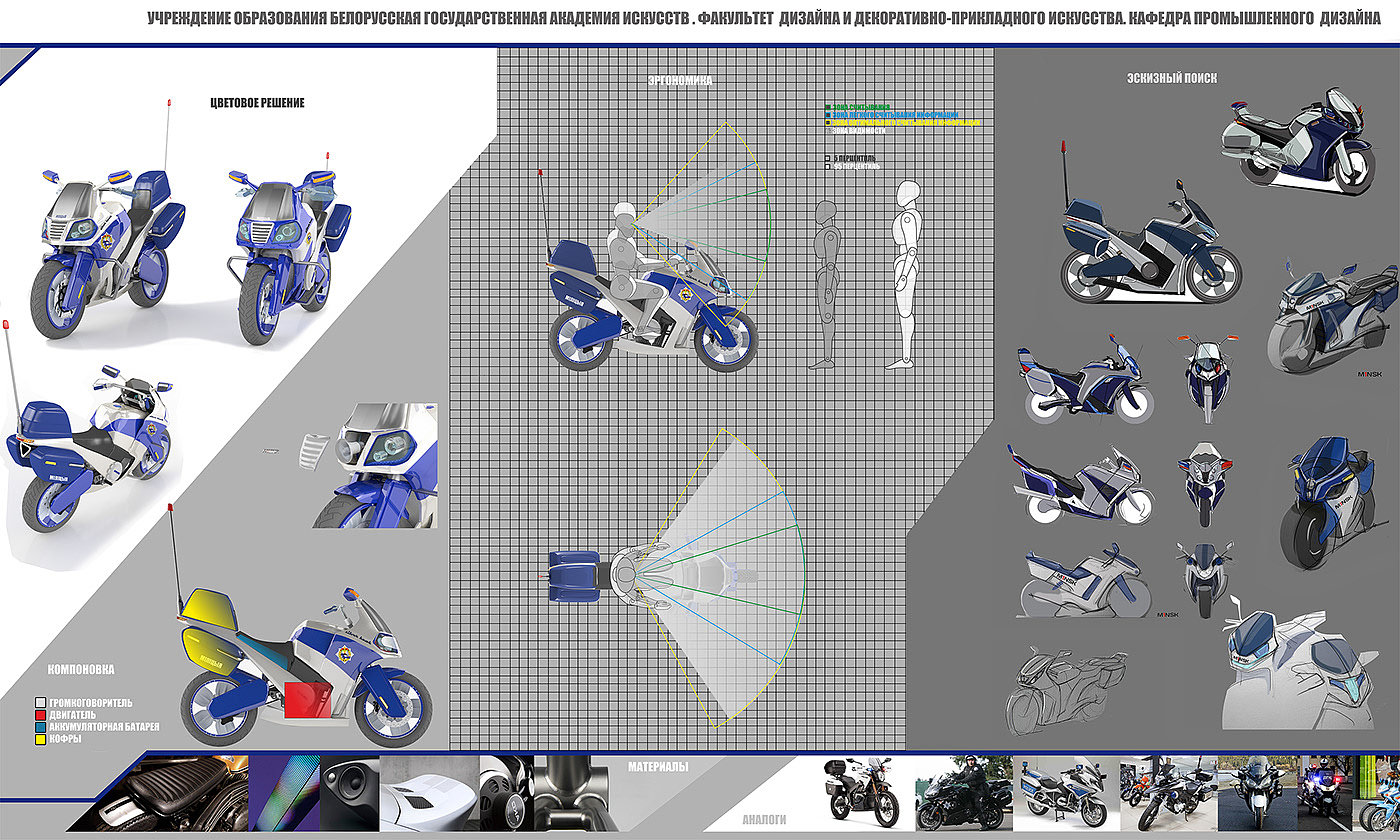Click the ГРОМКОГОВОРИТЕЛЬ legend label
The width and height of the screenshot is (1400, 840).
(x=91, y=703)
